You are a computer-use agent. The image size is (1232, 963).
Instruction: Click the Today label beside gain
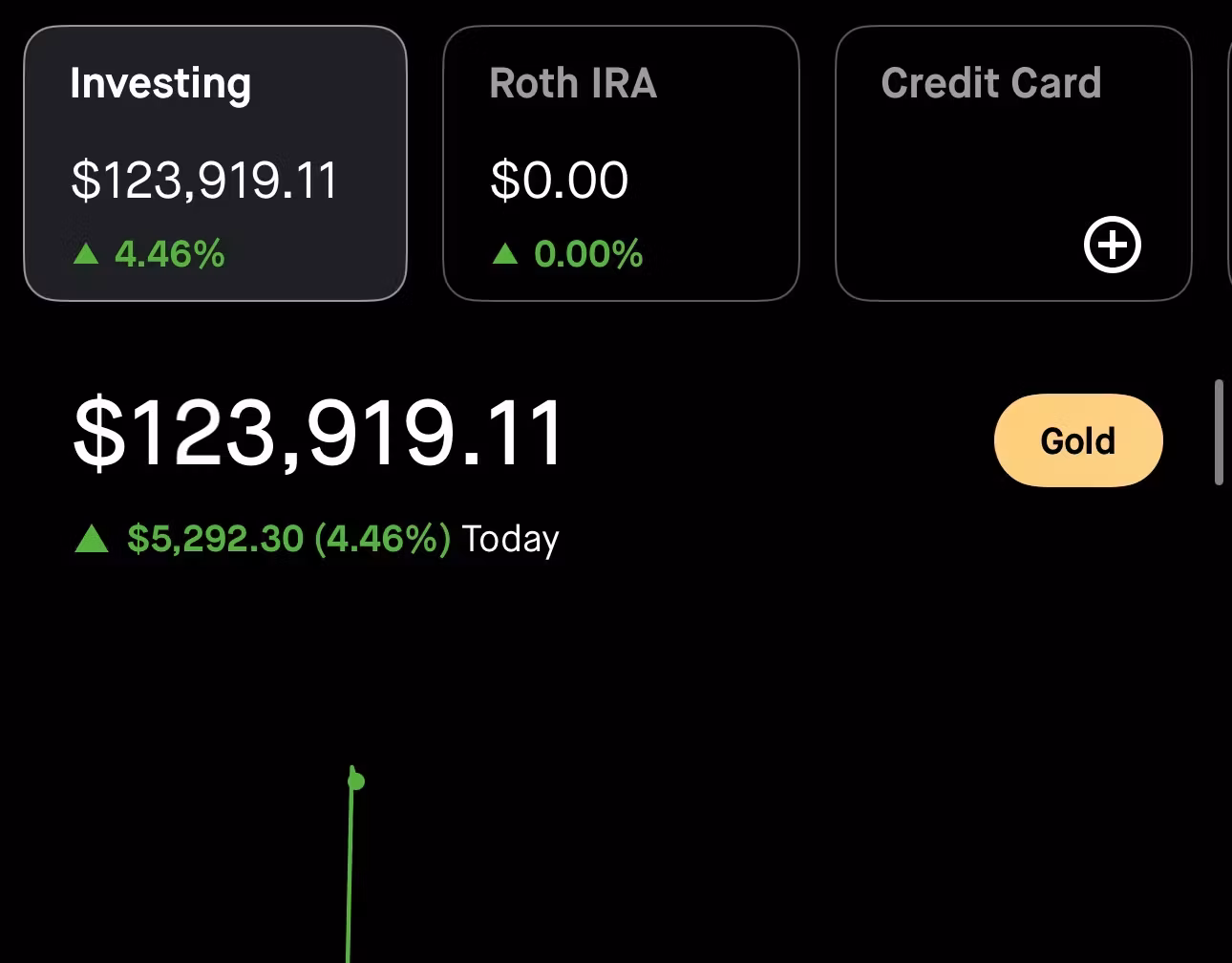pyautogui.click(x=511, y=540)
